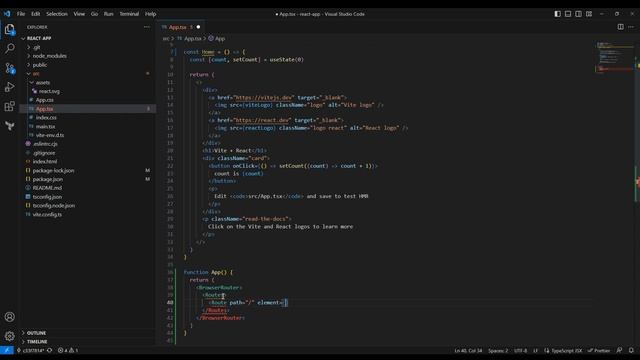Click the UTF-8 encoding status item
The image size is (640, 360).
pyautogui.click(x=520, y=350)
